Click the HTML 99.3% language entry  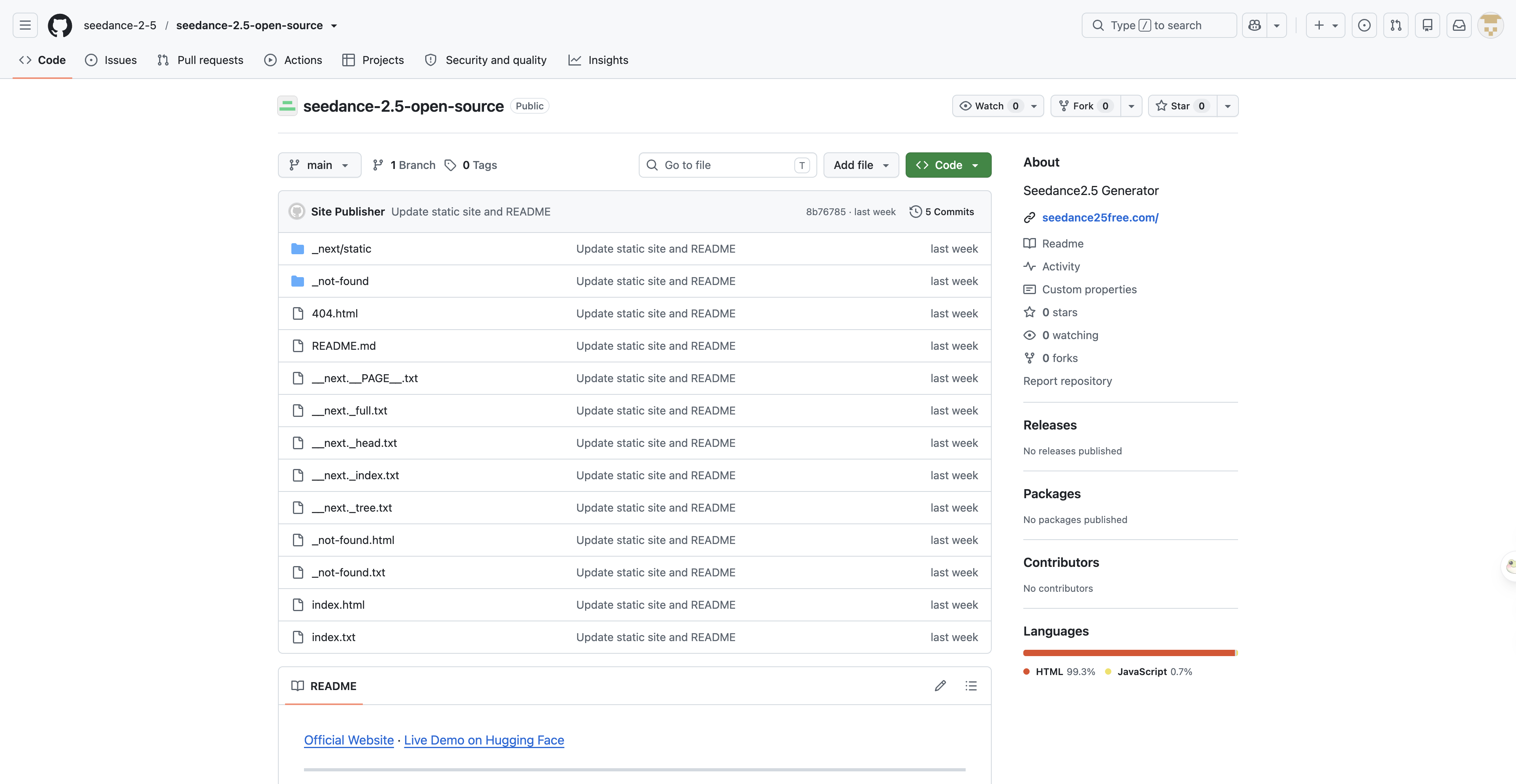tap(1059, 671)
